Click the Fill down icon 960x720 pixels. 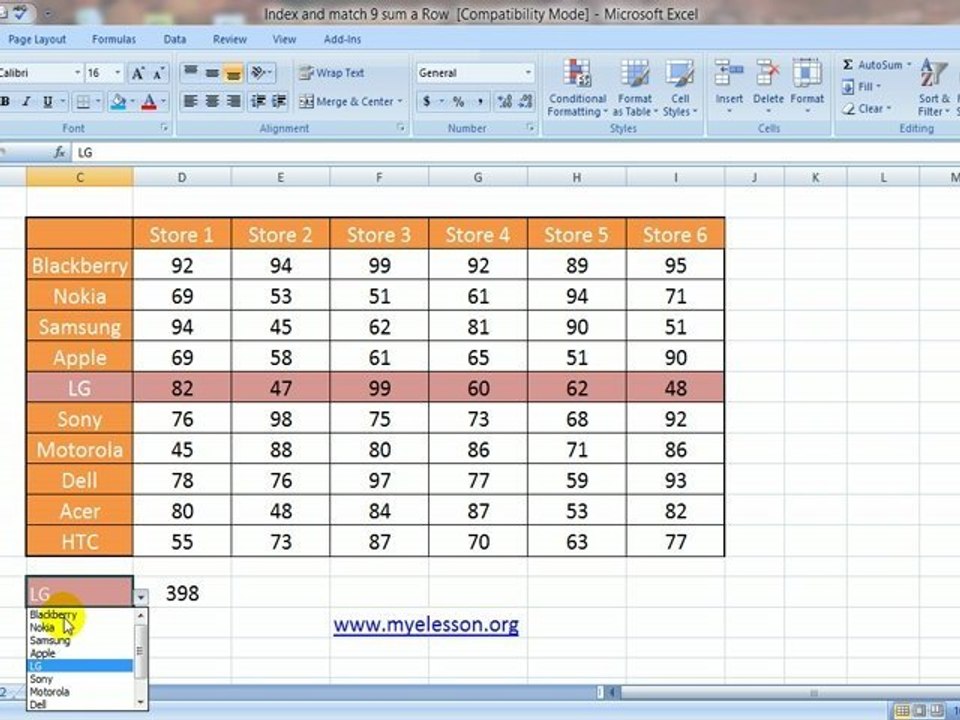[x=848, y=87]
